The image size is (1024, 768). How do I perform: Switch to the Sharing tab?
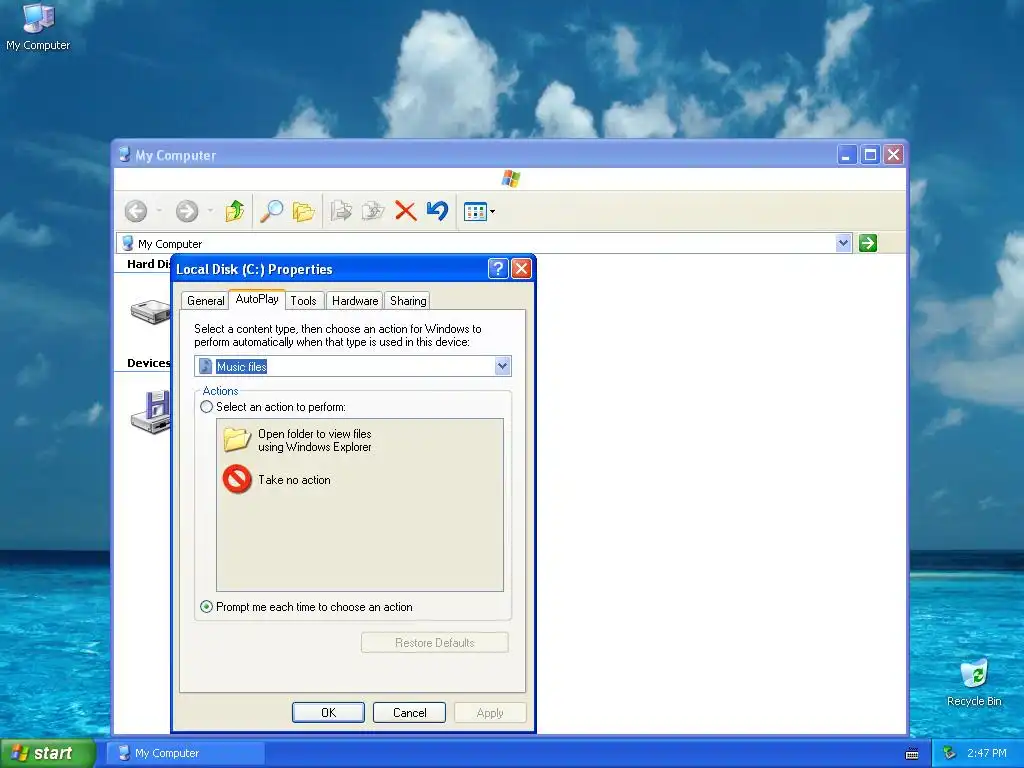coord(408,300)
